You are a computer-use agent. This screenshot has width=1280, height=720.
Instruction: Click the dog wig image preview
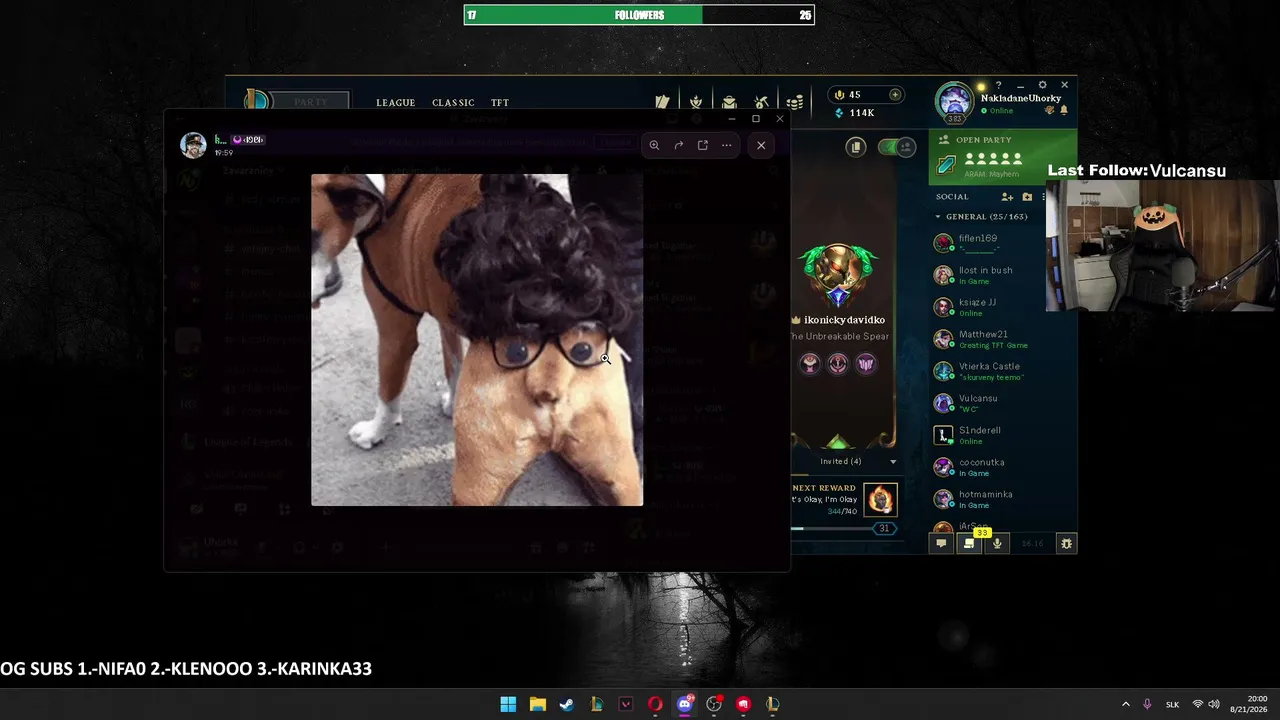tap(477, 340)
